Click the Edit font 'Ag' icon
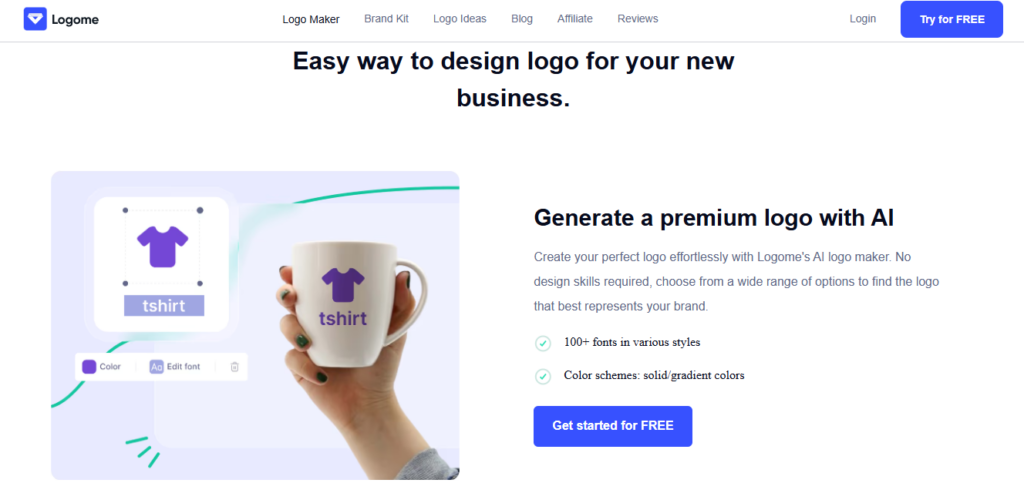 pyautogui.click(x=157, y=367)
